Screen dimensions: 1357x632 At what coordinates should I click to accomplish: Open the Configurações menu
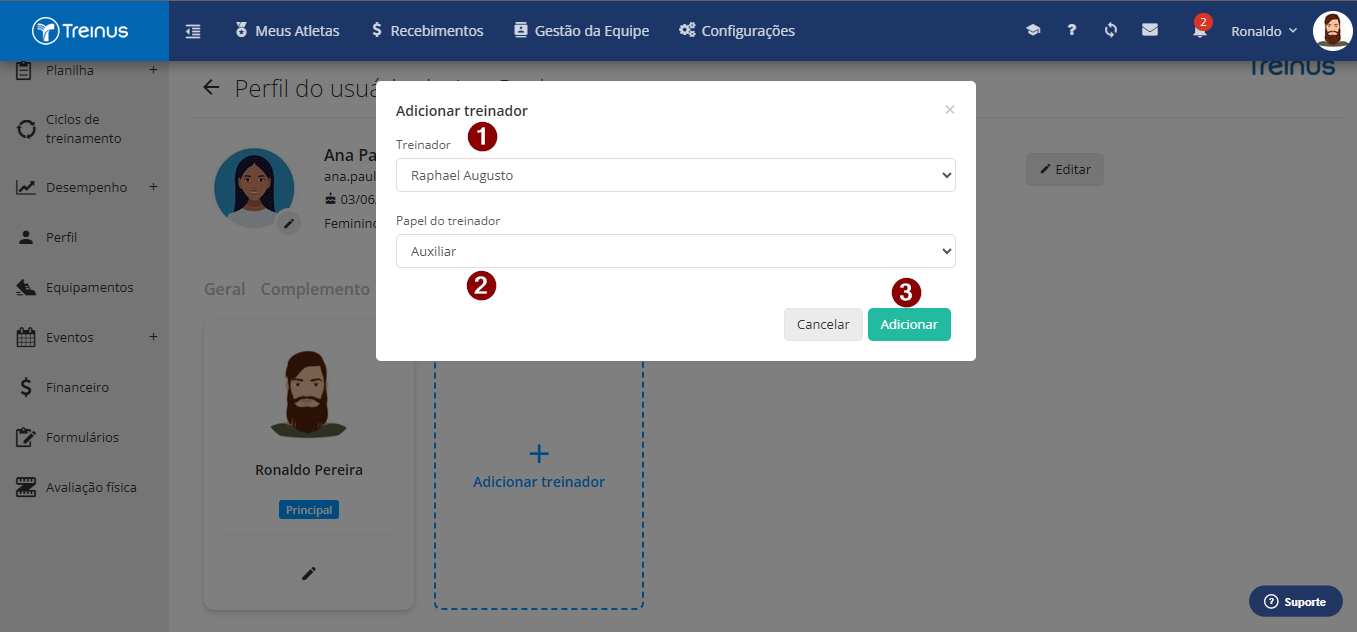(x=737, y=31)
